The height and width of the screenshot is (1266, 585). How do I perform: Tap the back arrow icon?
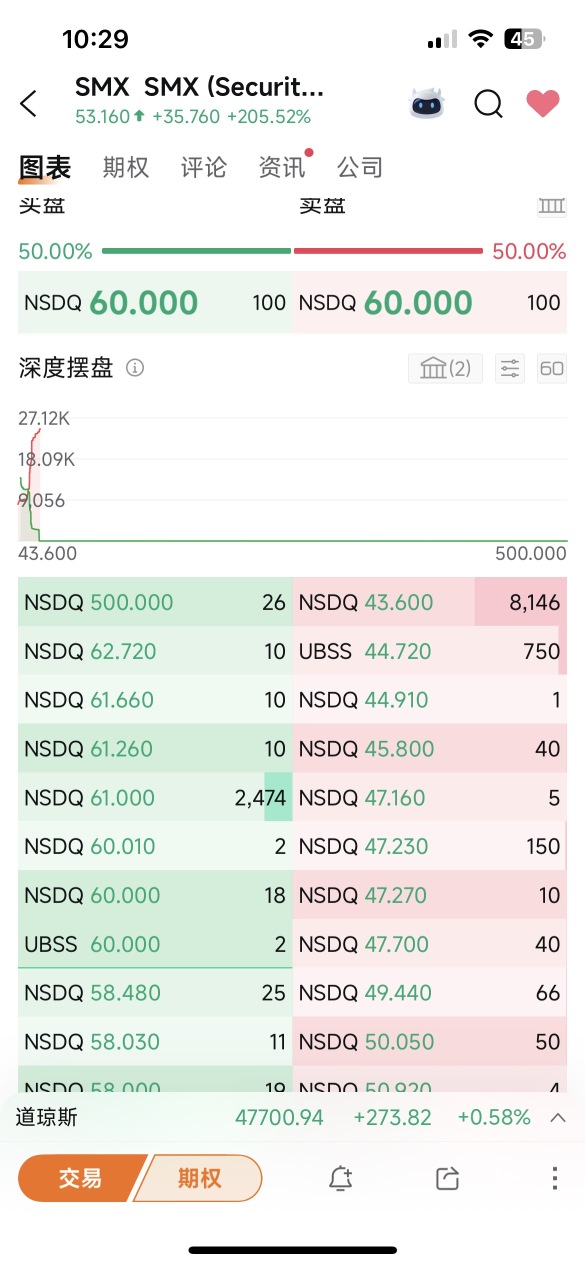[x=28, y=103]
